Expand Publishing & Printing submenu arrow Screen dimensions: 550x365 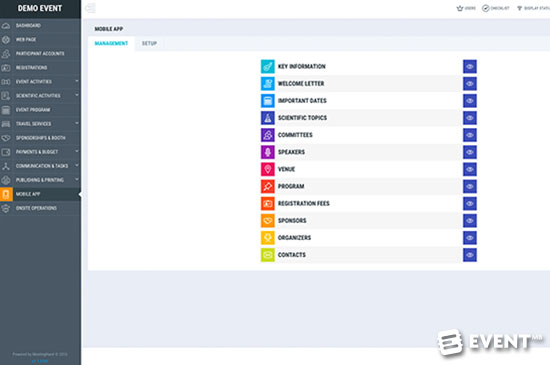coord(76,179)
